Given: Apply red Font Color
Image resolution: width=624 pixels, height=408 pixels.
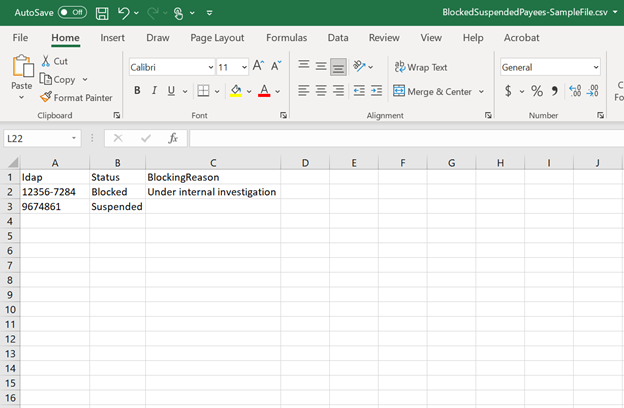Looking at the screenshot, I should click(264, 91).
